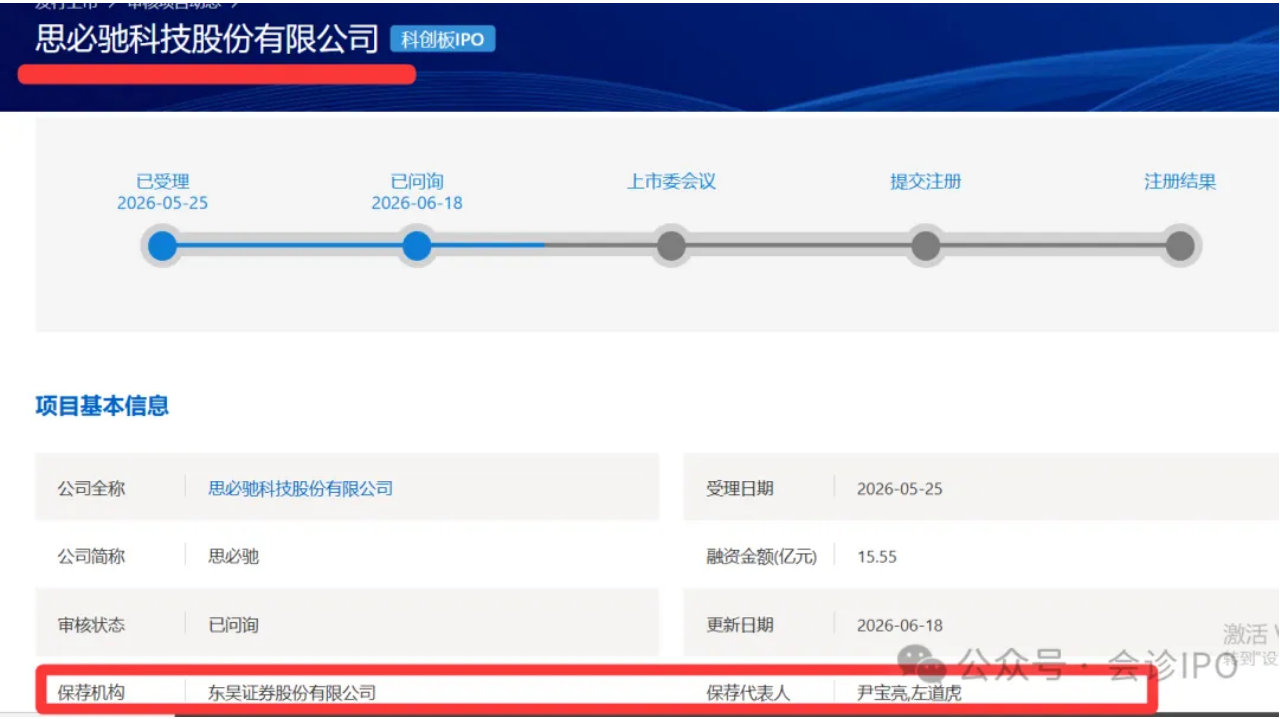Select the 已受理 timeline node dot
This screenshot has height=719, width=1280.
coord(163,245)
